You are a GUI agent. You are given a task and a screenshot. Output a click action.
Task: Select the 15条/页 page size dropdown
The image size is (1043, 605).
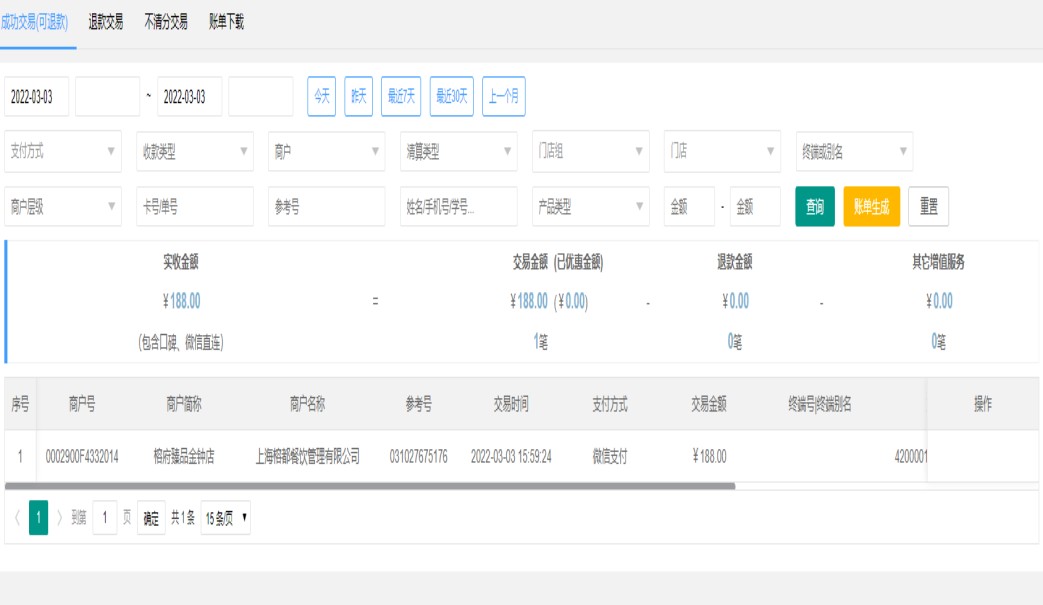click(226, 518)
